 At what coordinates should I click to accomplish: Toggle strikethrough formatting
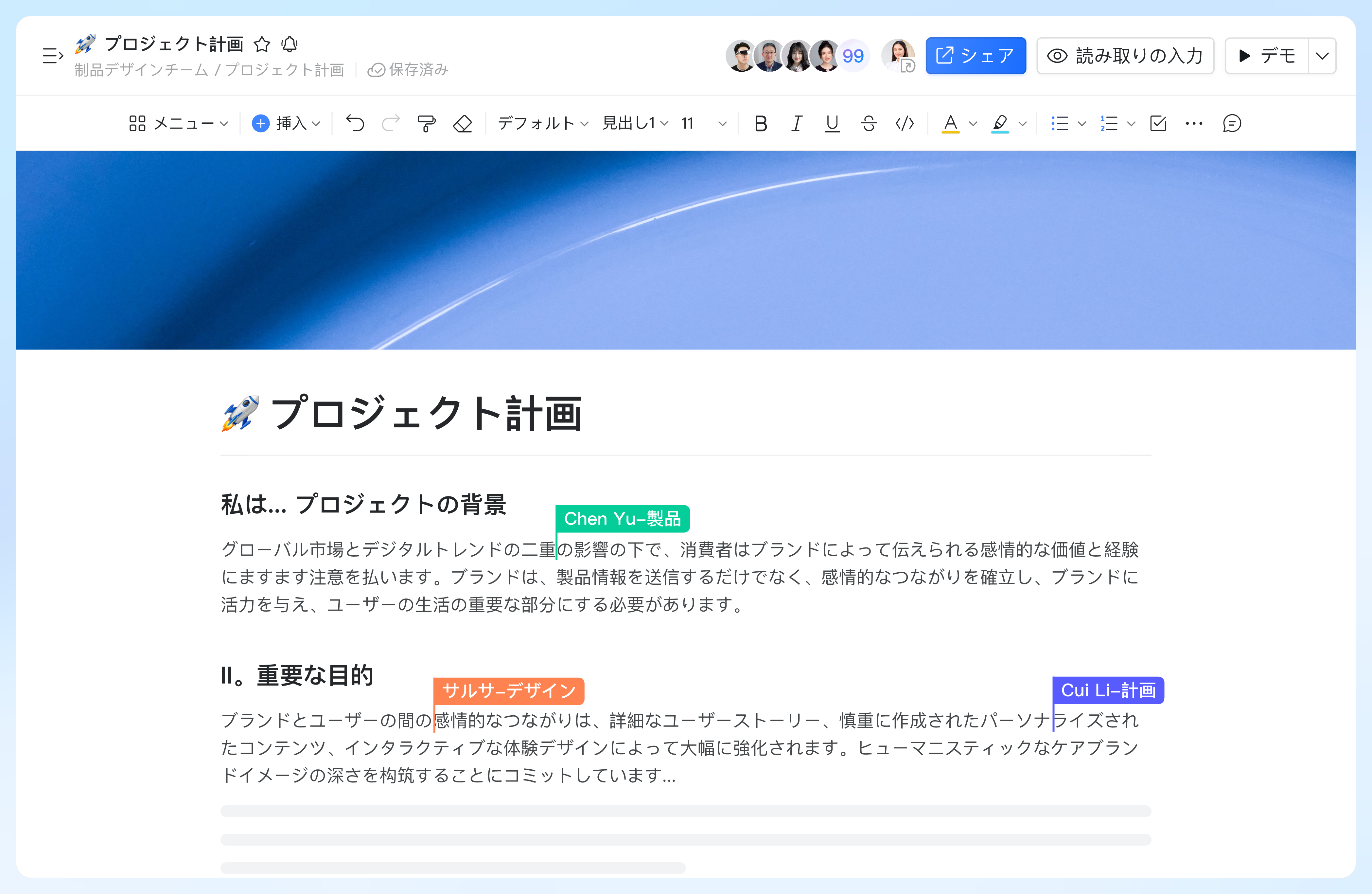[x=869, y=123]
